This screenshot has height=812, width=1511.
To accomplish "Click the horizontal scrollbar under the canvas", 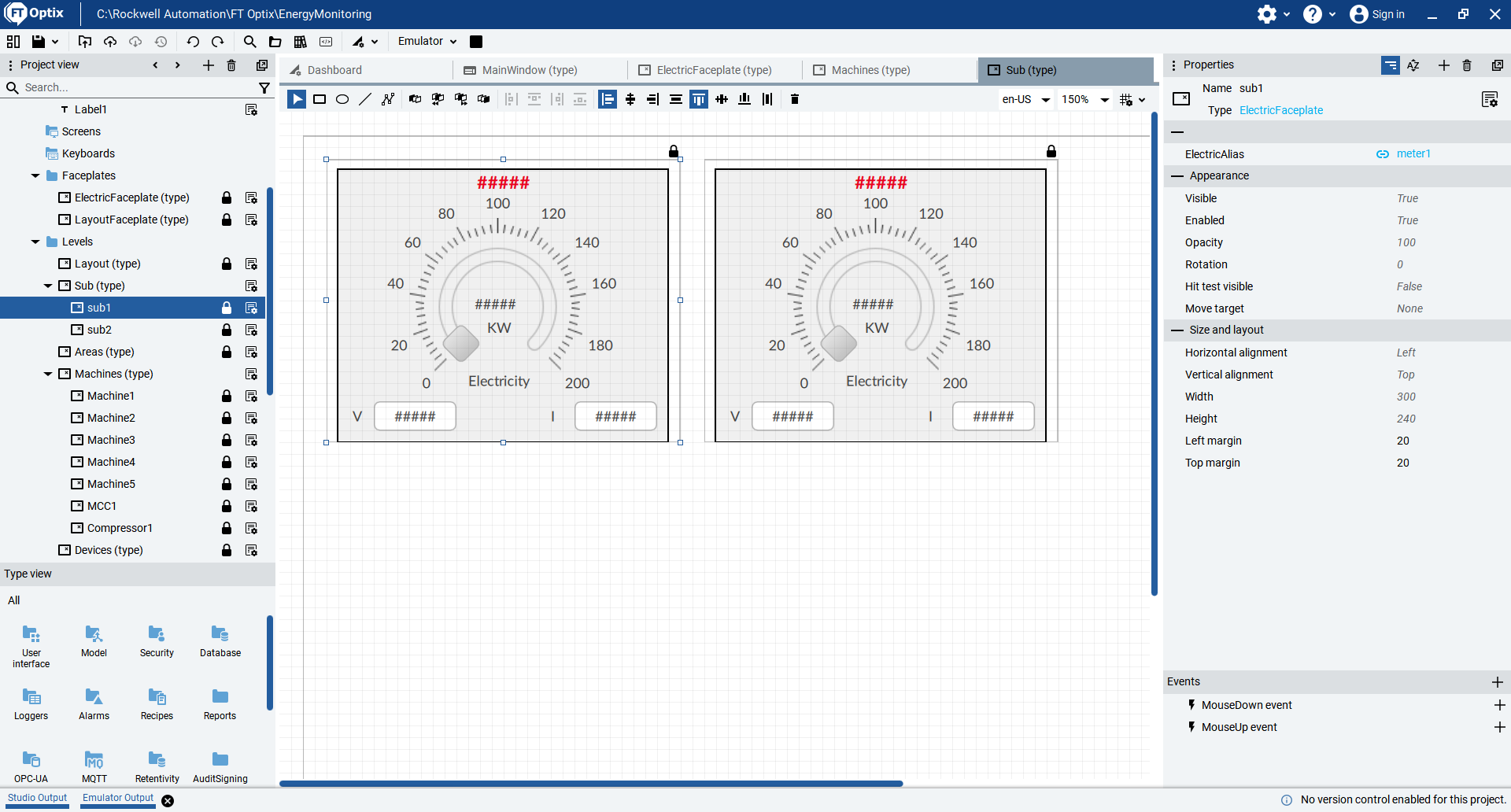I will click(590, 784).
